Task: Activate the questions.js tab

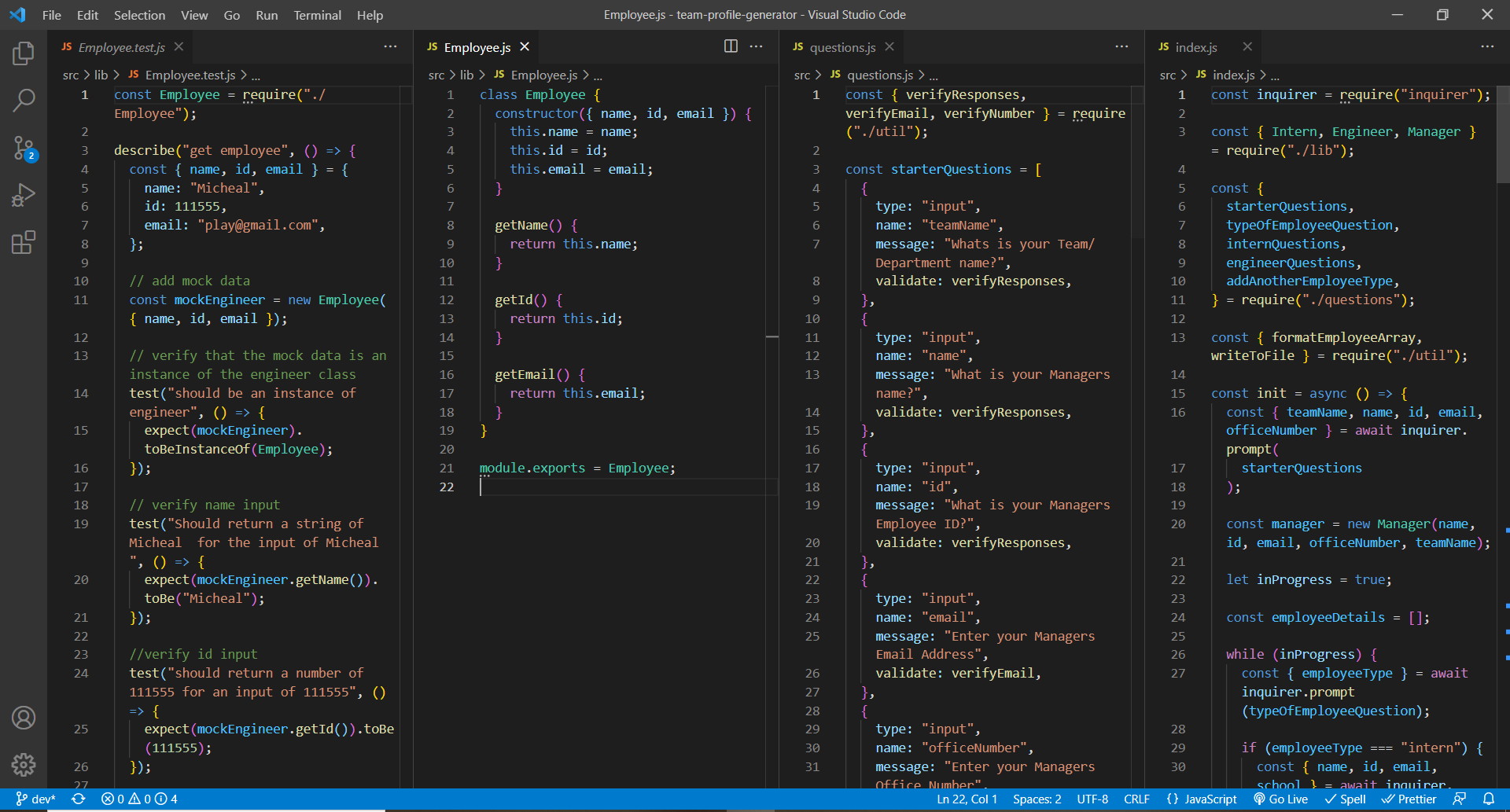Action: (842, 47)
